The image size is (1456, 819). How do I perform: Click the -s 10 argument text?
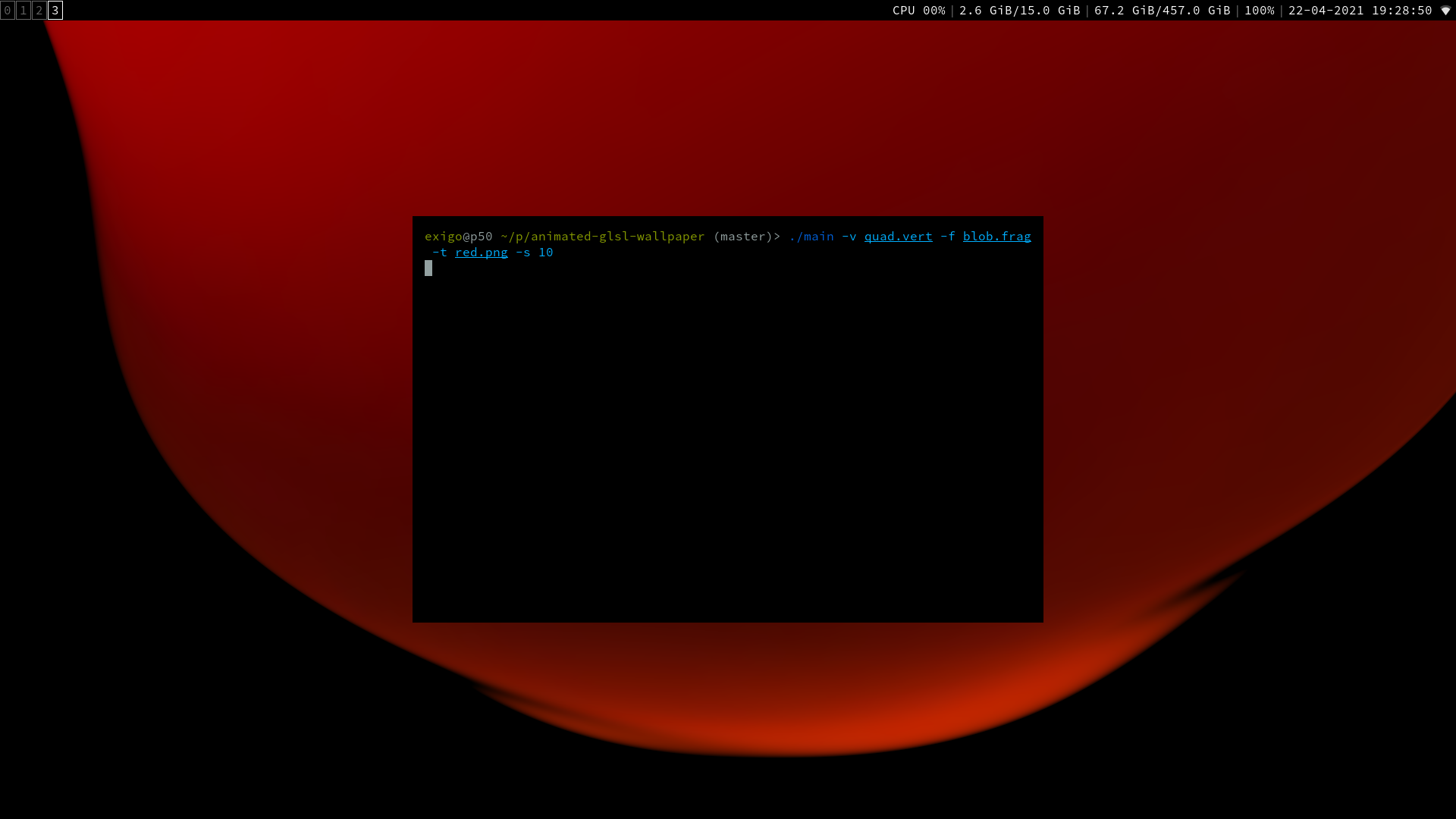pyautogui.click(x=535, y=253)
